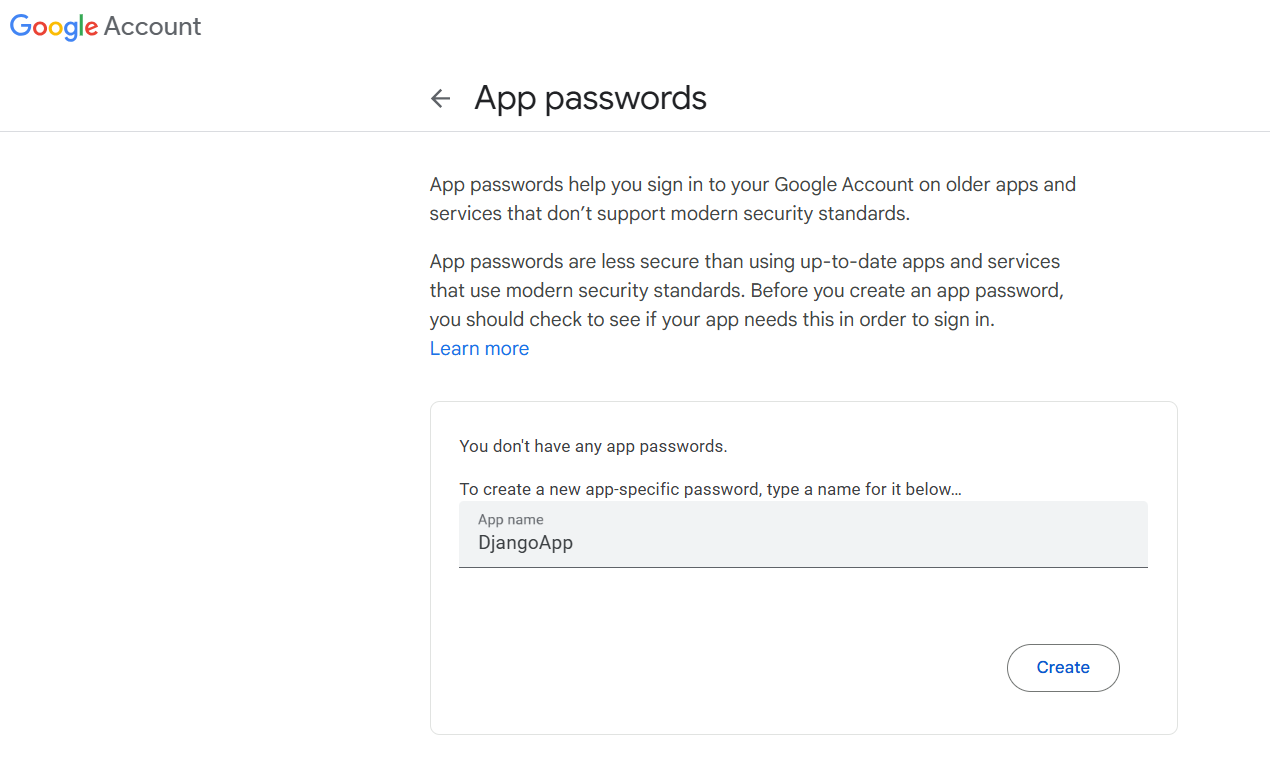Click the underline beneath the App name field
1270x769 pixels.
(803, 567)
